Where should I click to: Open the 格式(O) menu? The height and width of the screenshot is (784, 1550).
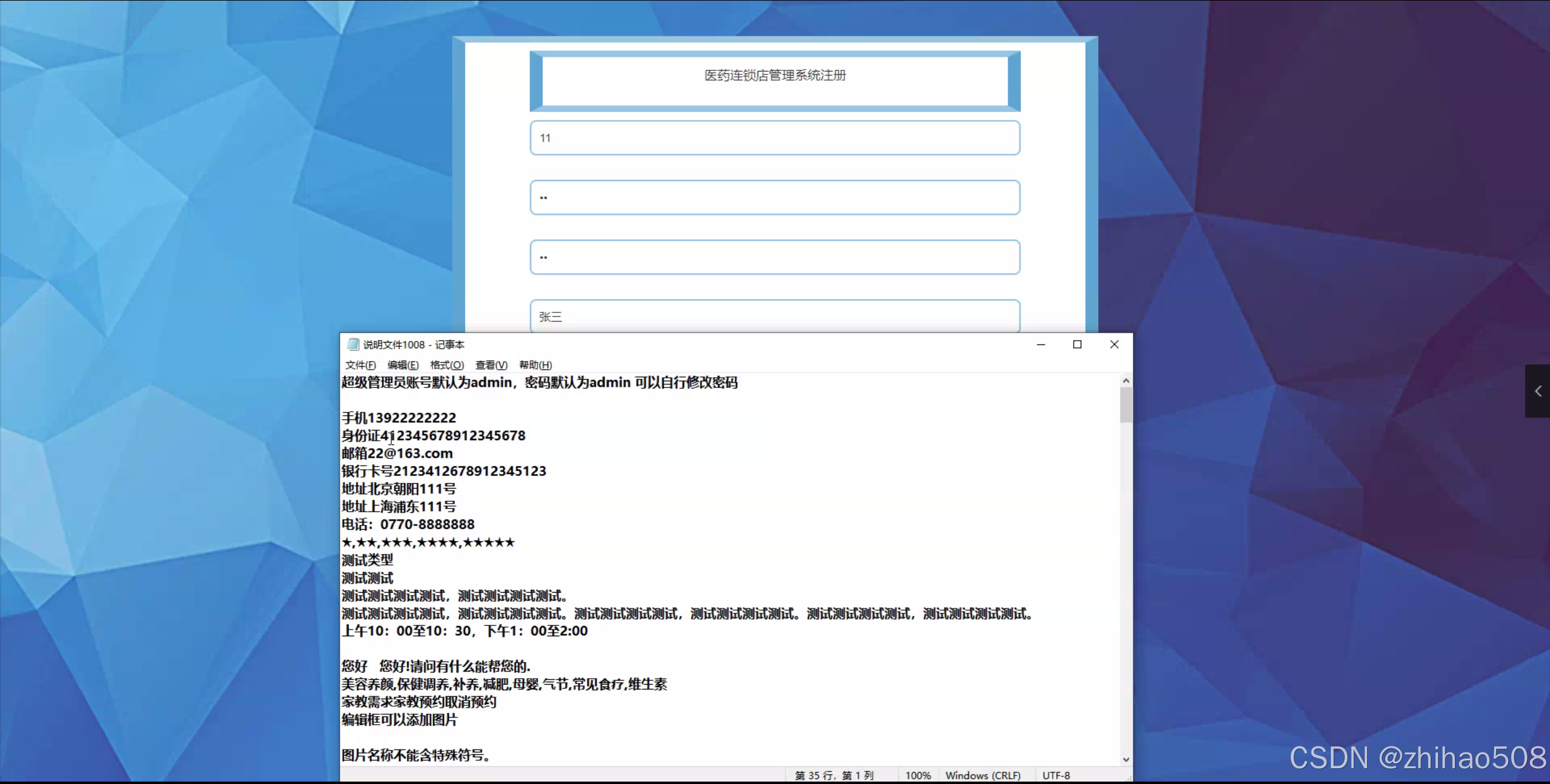coord(446,365)
